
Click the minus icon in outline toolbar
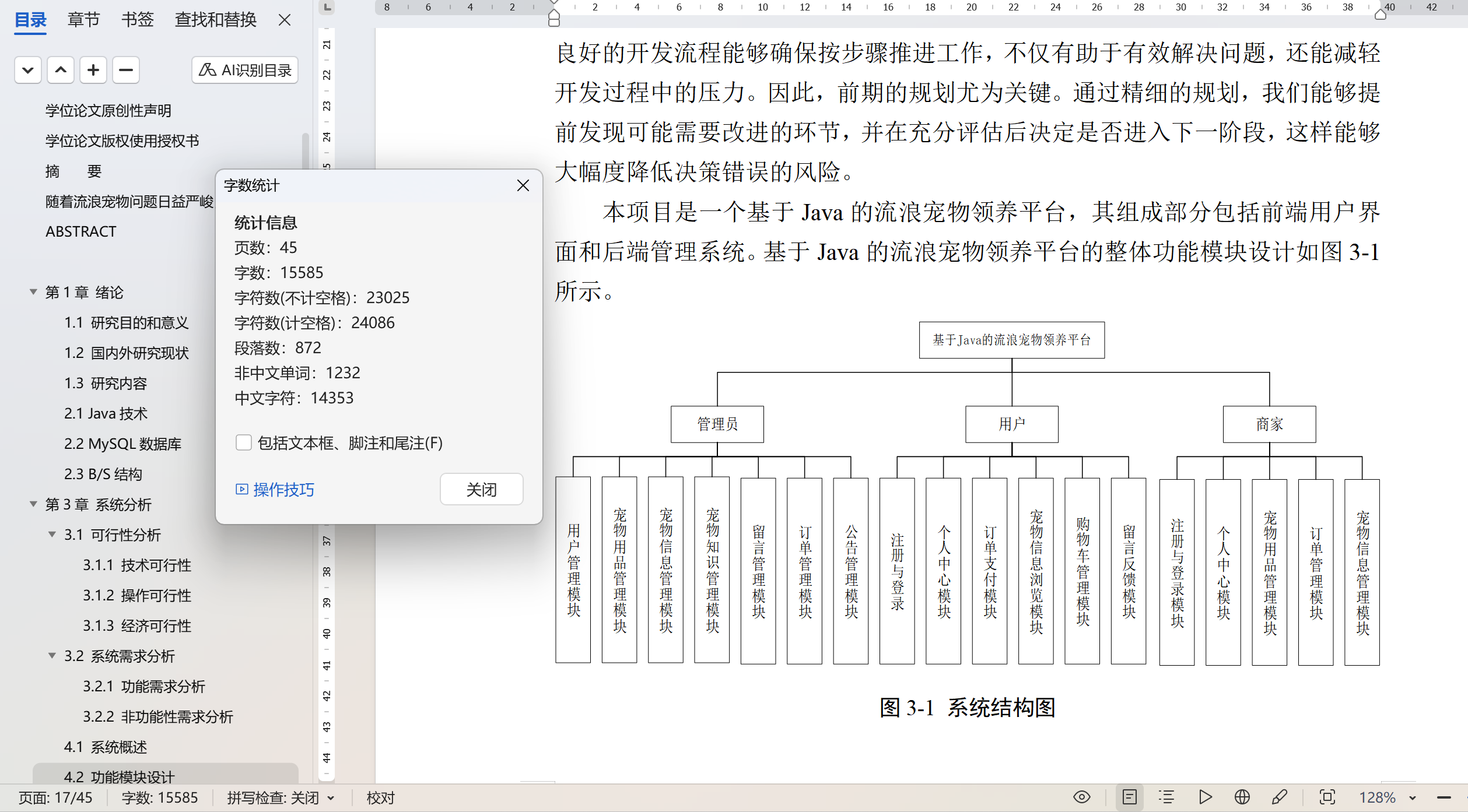click(x=126, y=71)
